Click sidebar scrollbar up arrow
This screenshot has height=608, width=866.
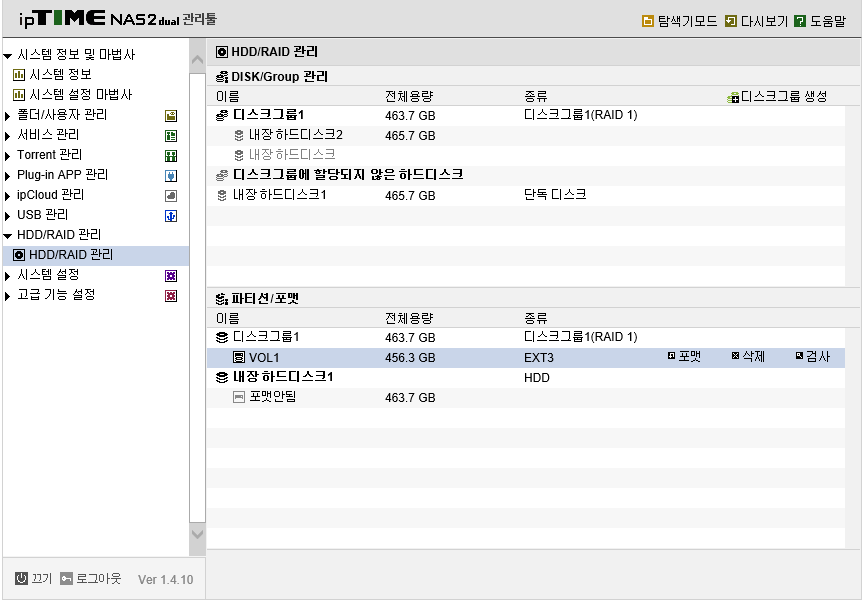(x=197, y=60)
